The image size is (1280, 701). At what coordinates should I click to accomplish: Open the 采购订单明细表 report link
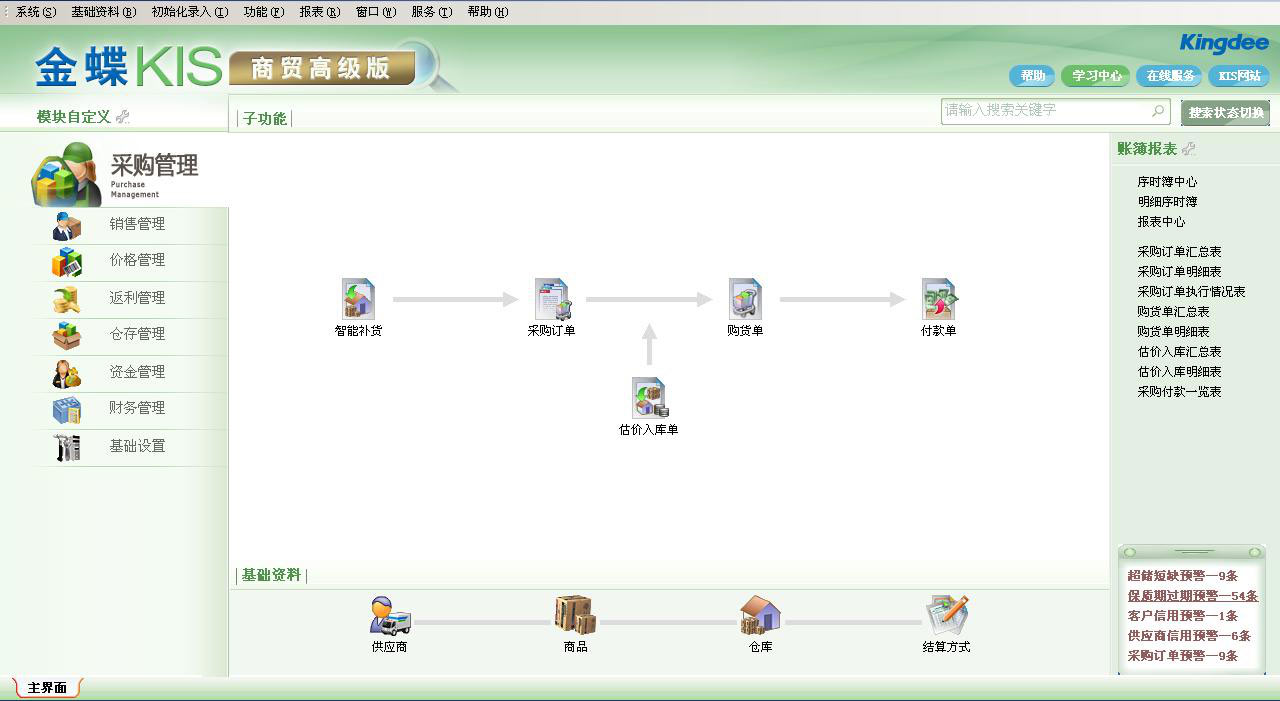pos(1179,272)
